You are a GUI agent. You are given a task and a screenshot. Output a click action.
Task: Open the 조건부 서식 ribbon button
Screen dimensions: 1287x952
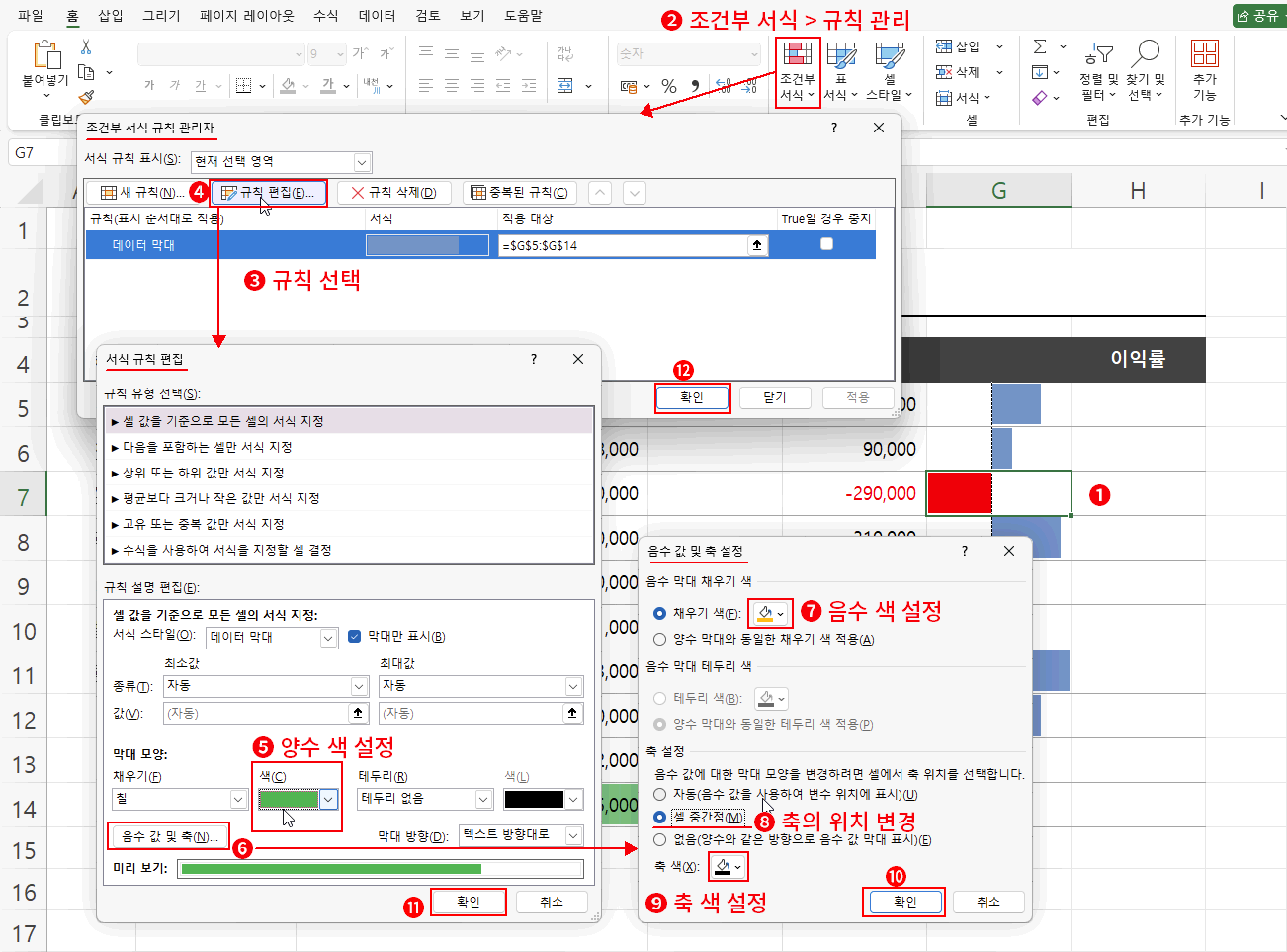click(798, 72)
